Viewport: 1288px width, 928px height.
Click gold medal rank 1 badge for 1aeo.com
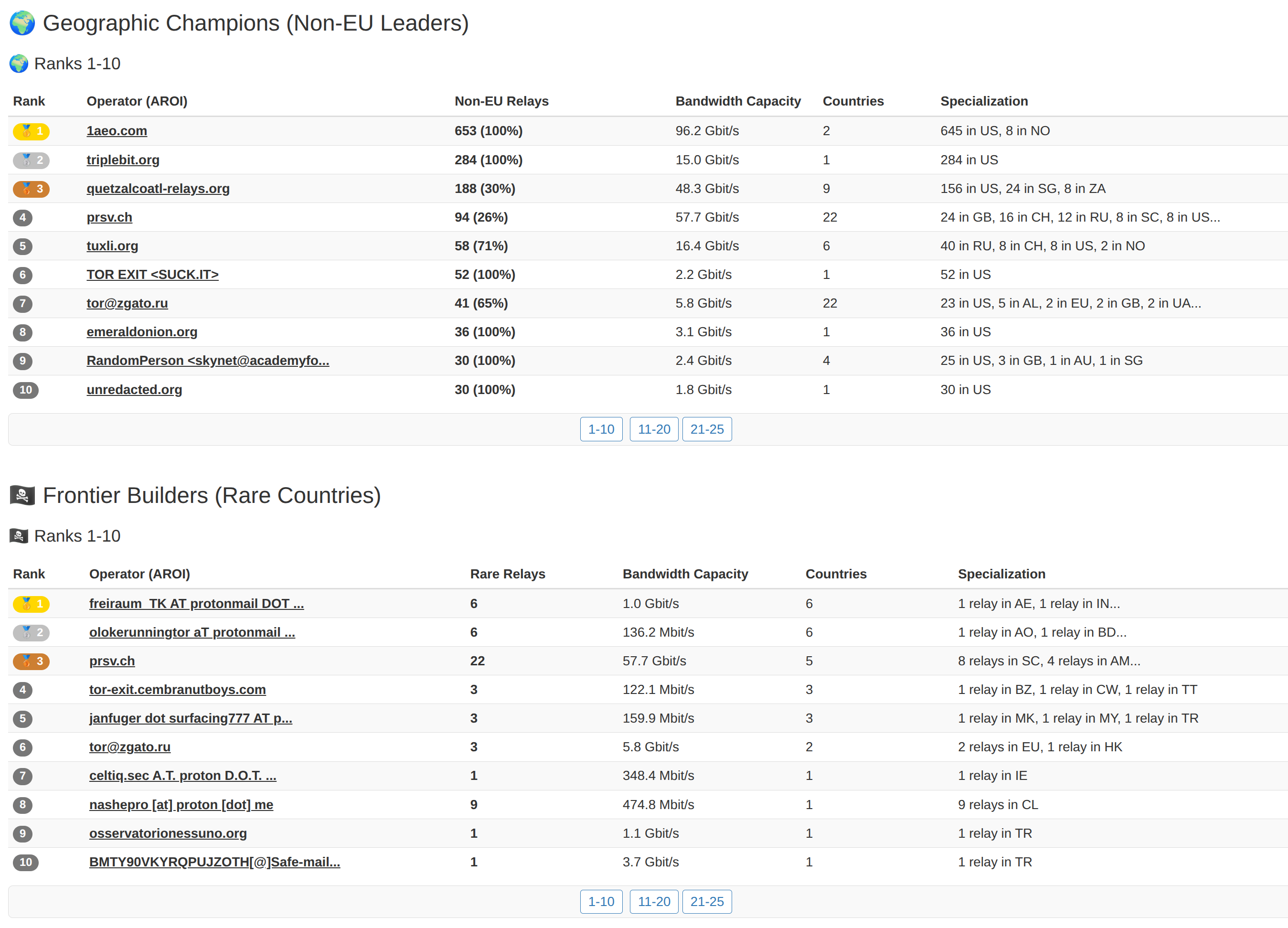coord(31,131)
